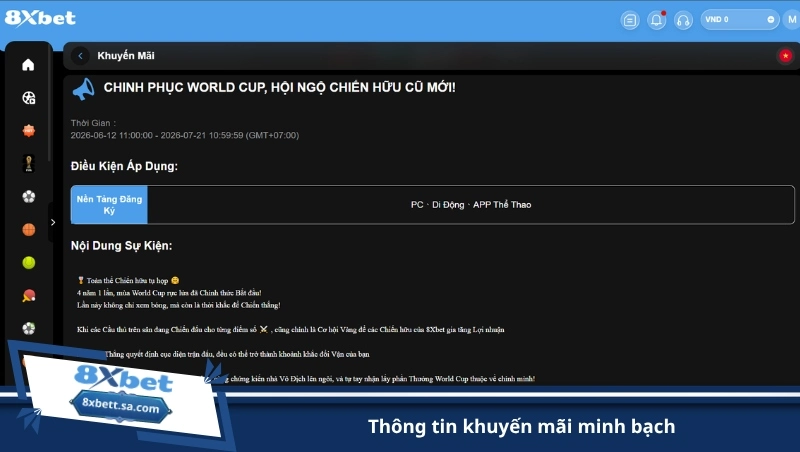
Task: Click the 8Xbet logo in the header
Action: coord(40,18)
